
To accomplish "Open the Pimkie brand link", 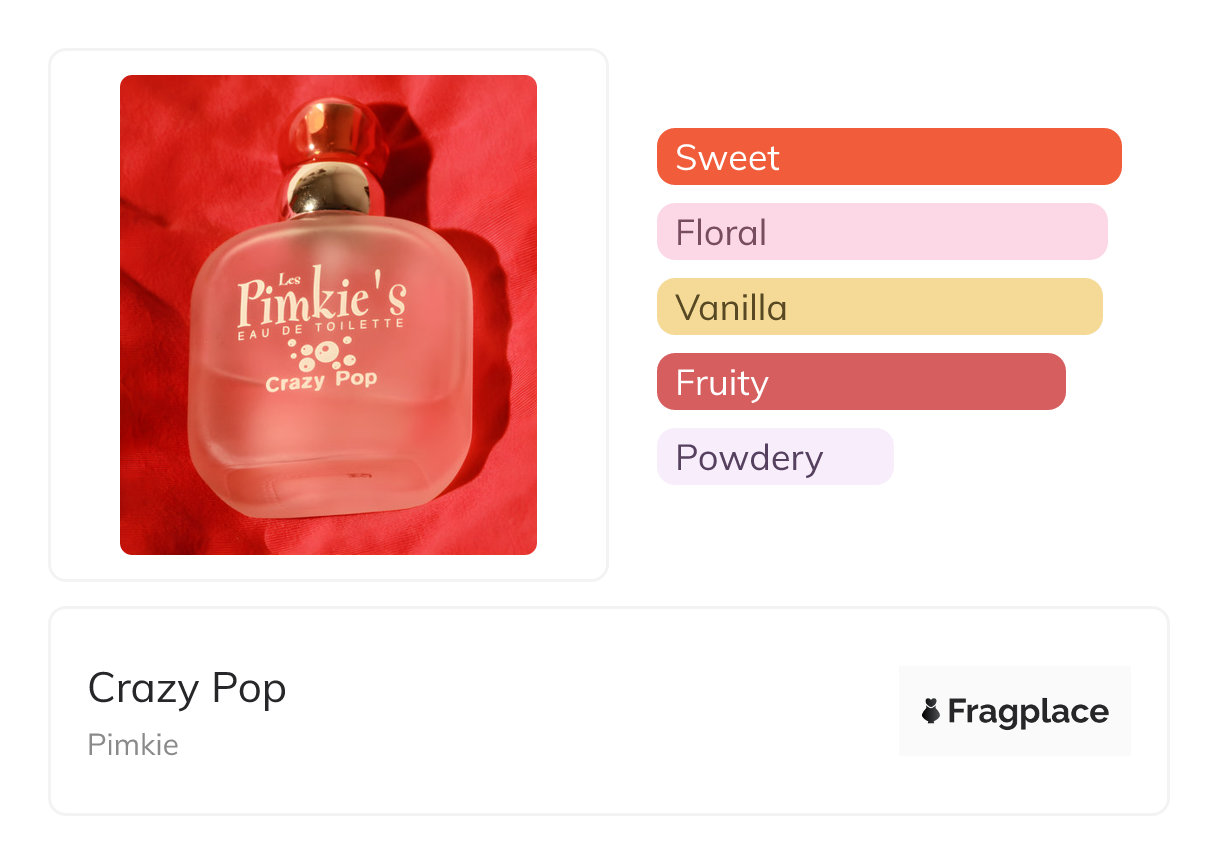I will click(x=133, y=745).
